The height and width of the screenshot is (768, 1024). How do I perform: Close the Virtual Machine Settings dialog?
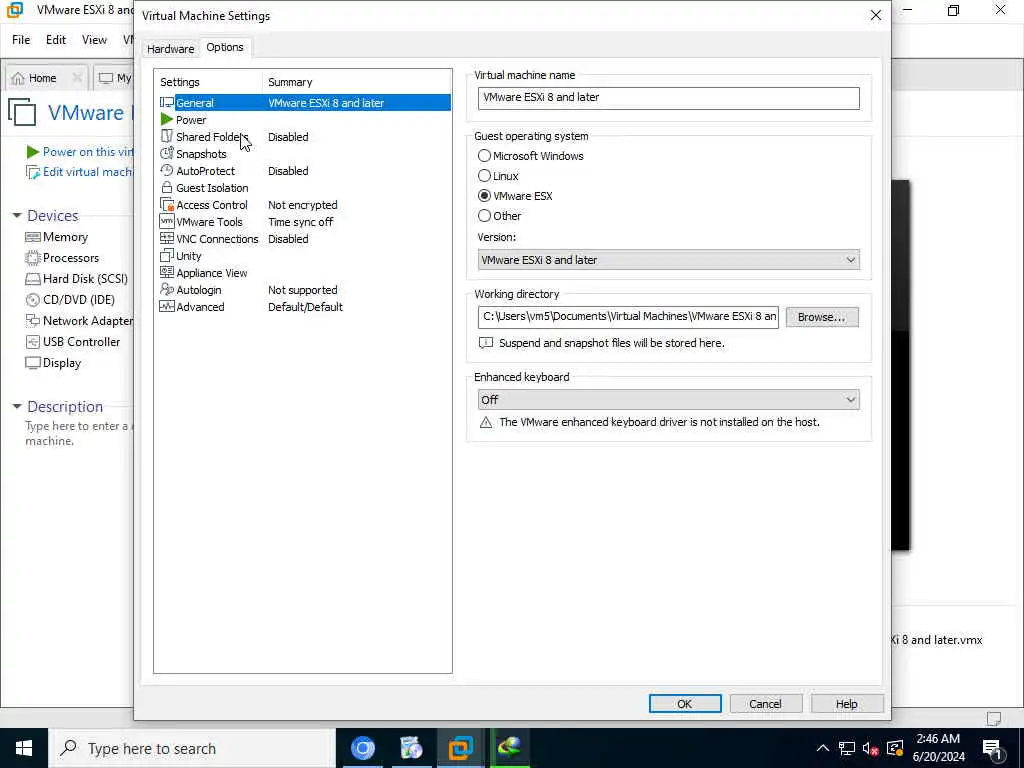tap(875, 15)
